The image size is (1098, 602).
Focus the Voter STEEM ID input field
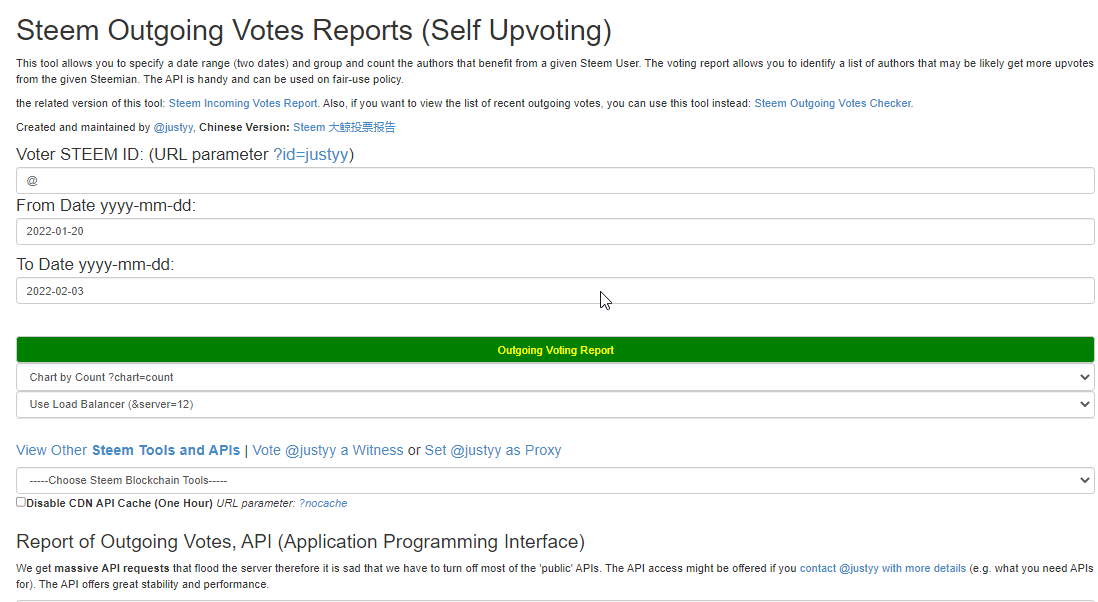pyautogui.click(x=555, y=181)
